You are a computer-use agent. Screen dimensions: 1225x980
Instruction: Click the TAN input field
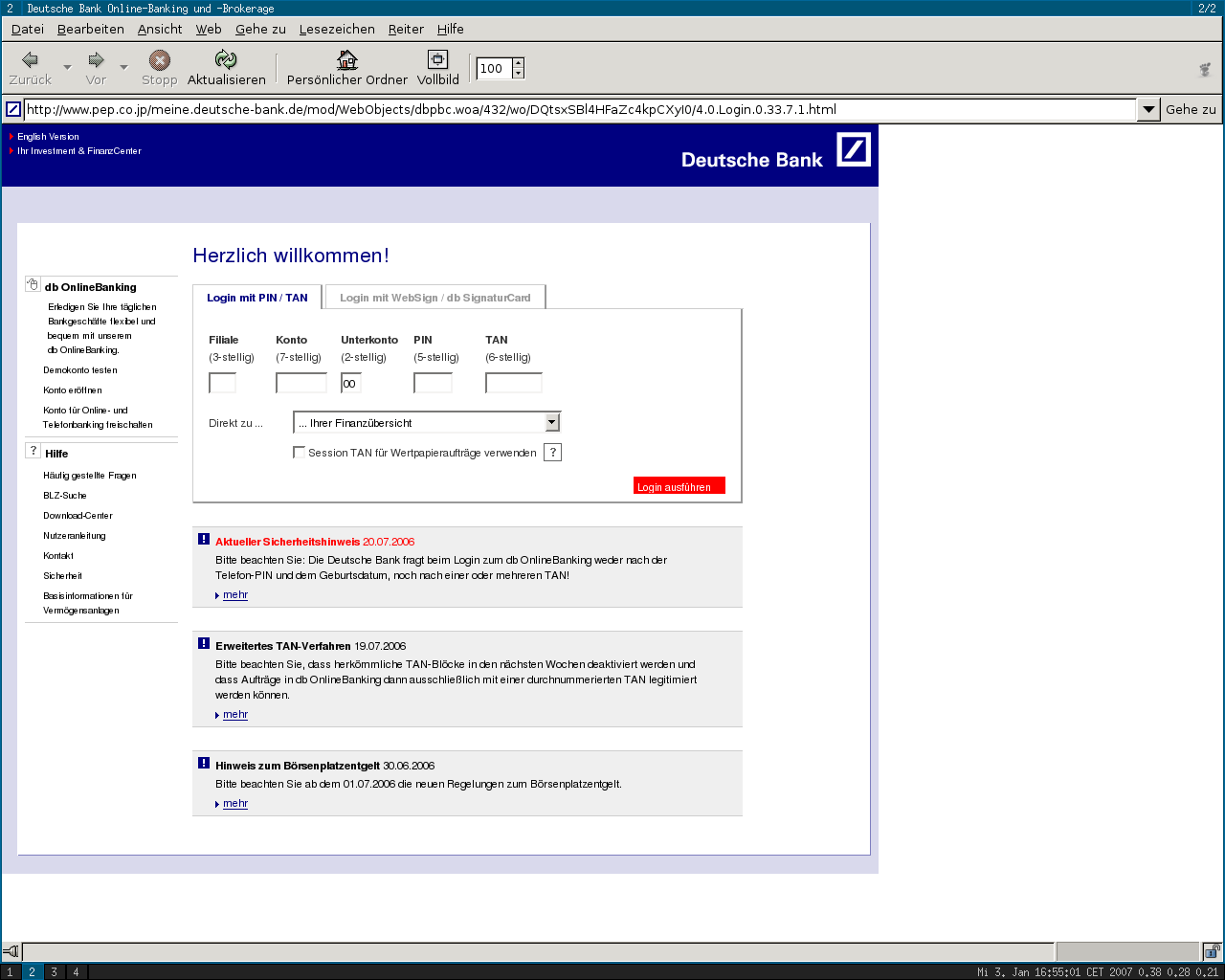tap(514, 383)
